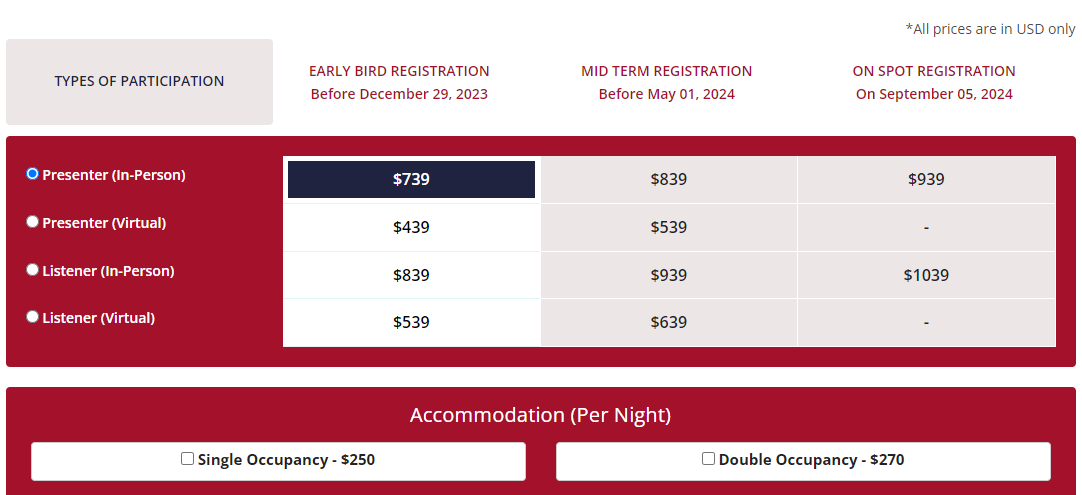Pick $839 early bird Listener In-Person price
This screenshot has height=495, width=1082.
coord(411,275)
